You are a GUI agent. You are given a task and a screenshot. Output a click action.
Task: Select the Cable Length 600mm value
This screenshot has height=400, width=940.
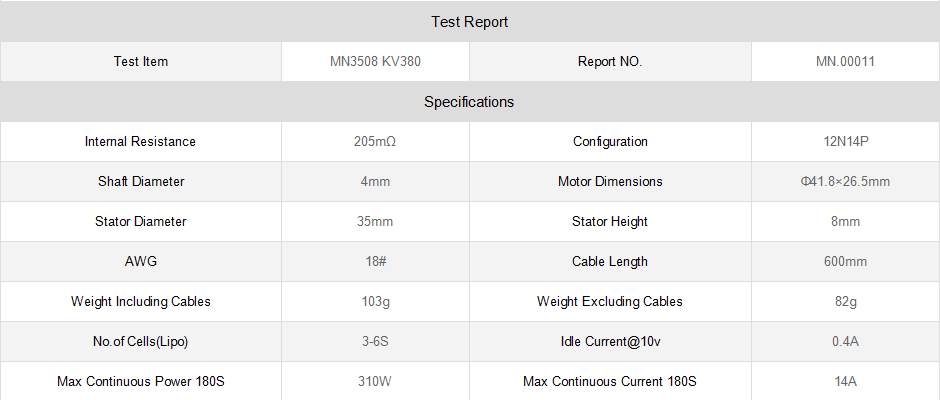[x=845, y=261]
